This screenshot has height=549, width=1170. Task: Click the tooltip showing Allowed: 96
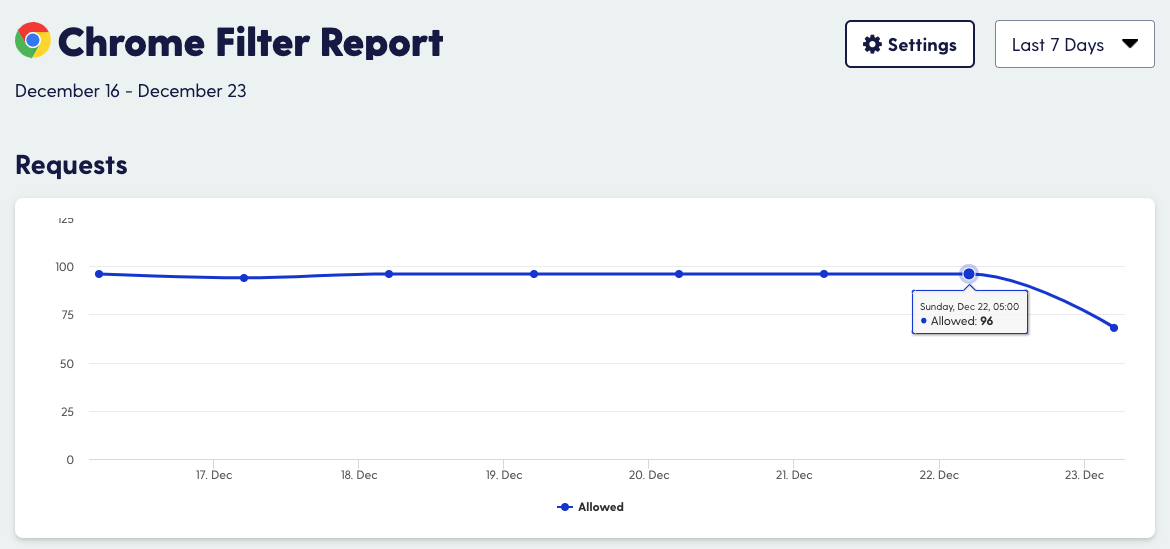[970, 314]
